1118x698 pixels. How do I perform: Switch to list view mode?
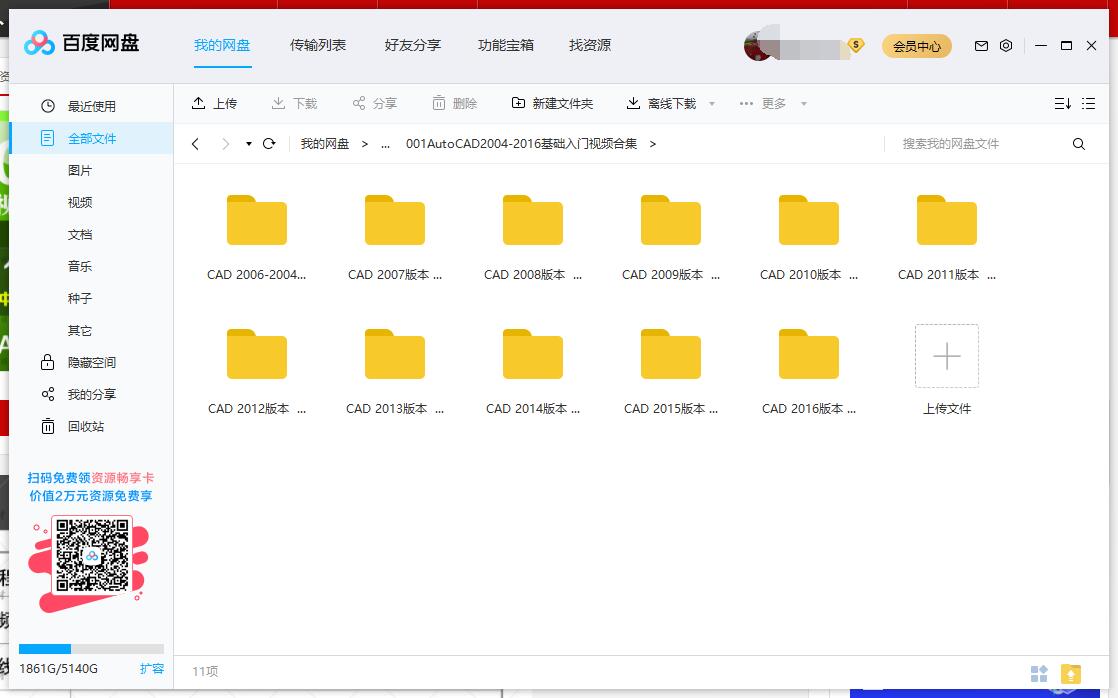pos(1088,103)
